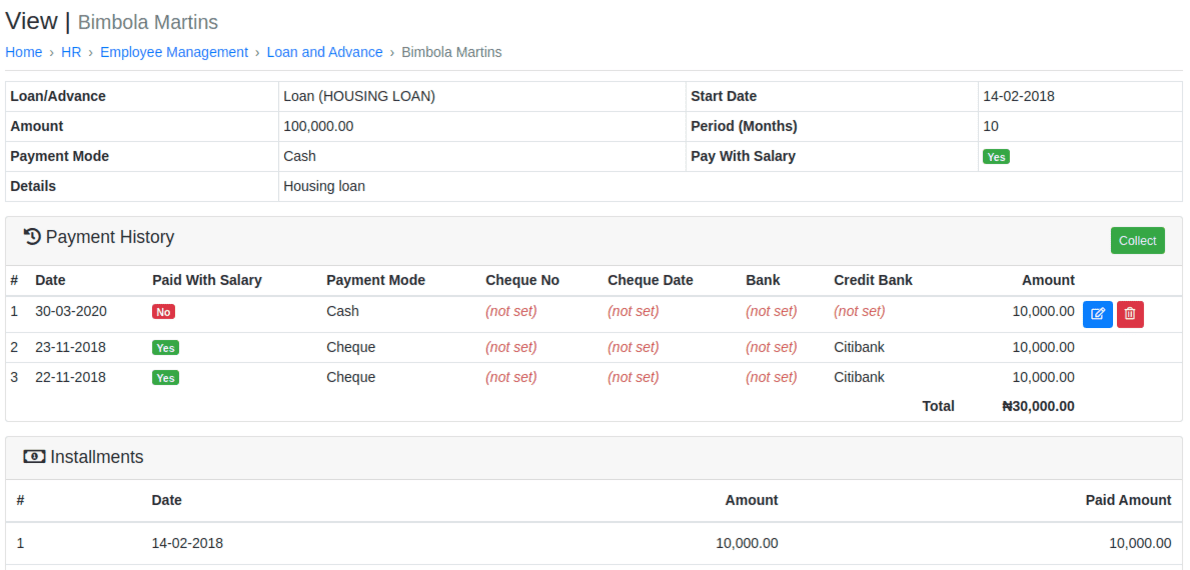
Task: Select the 30-03-2020 payment date cell
Action: pyautogui.click(x=71, y=311)
